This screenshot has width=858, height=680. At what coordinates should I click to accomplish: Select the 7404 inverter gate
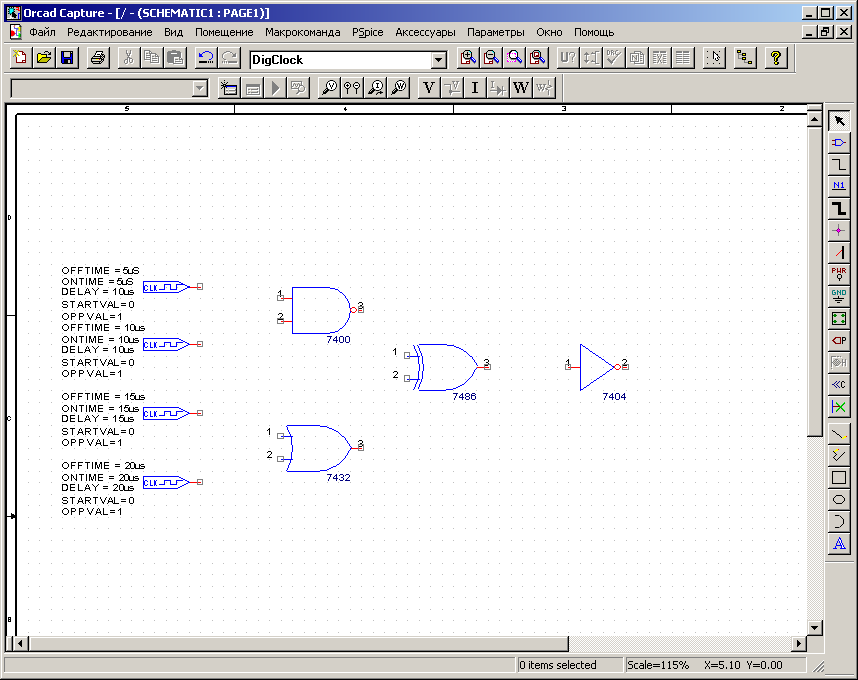pyautogui.click(x=596, y=367)
